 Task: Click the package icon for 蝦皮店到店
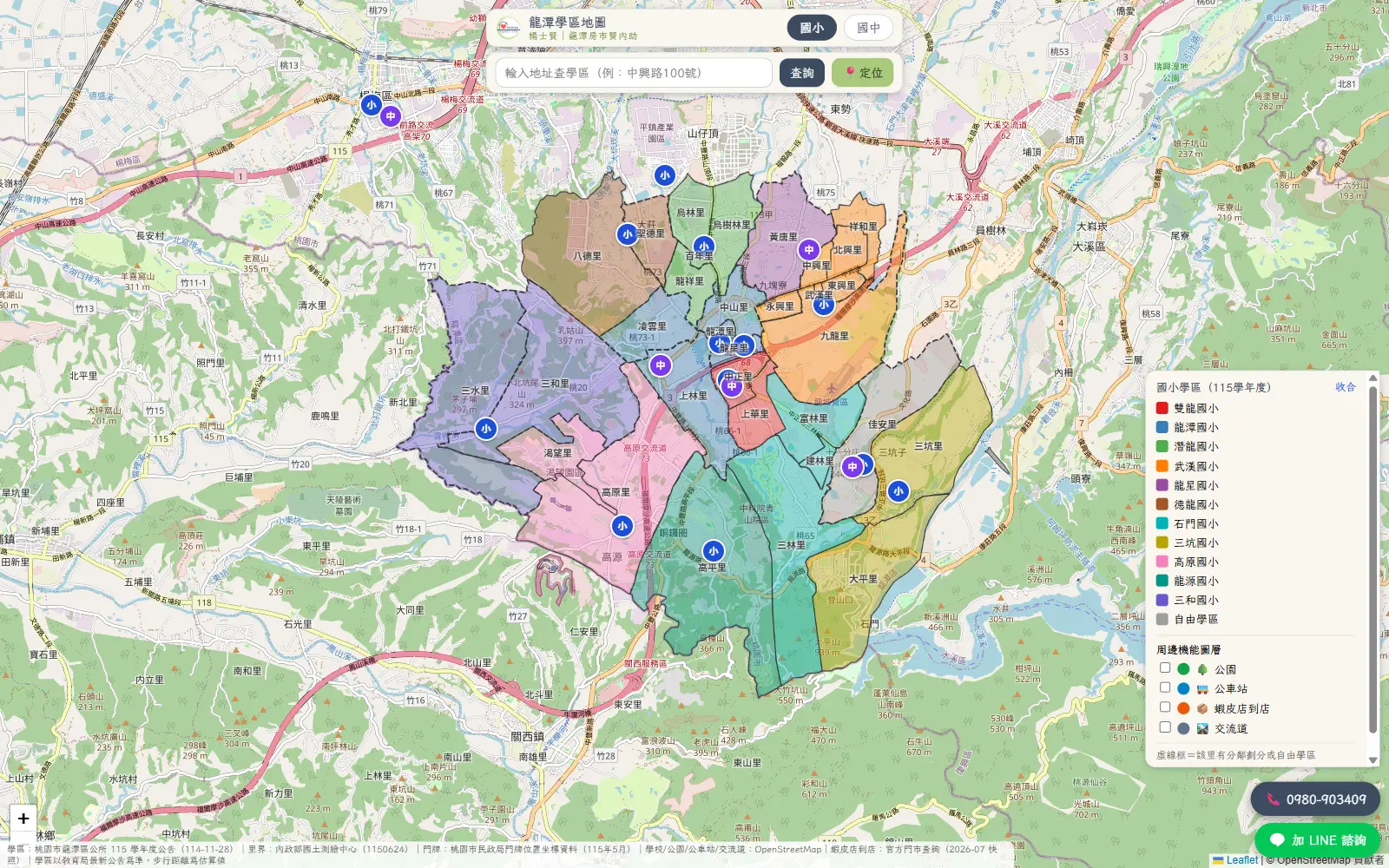[1202, 708]
